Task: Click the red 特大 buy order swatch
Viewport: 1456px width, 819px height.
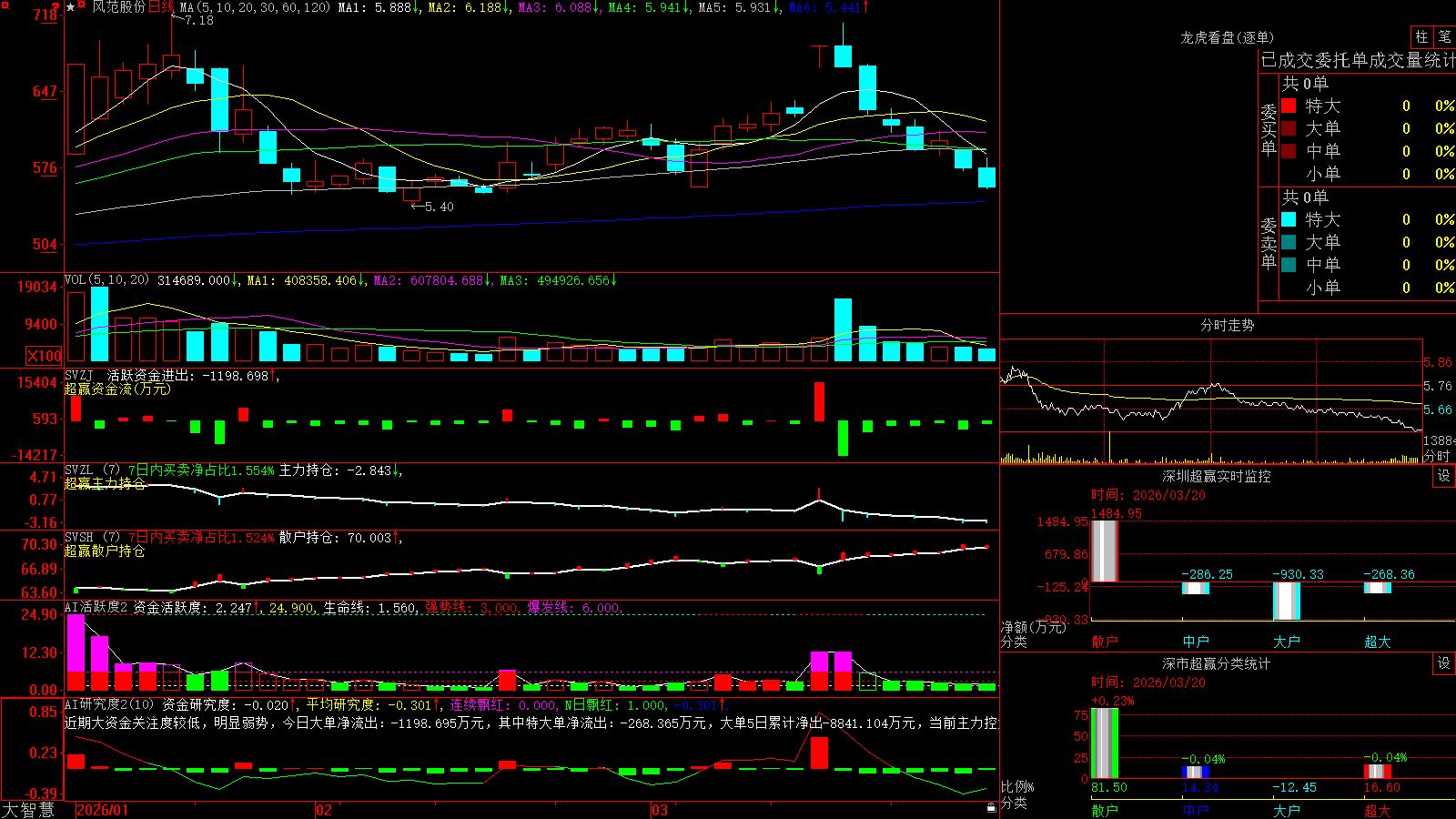Action: tap(1289, 106)
